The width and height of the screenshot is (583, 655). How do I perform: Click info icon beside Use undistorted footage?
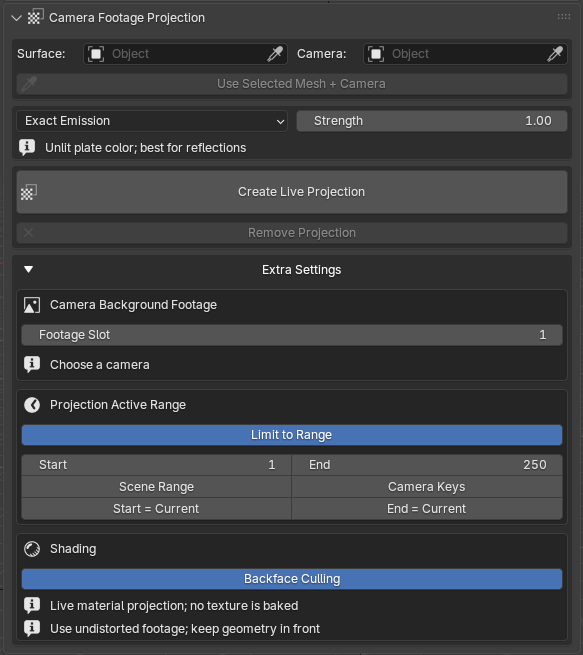coord(32,628)
